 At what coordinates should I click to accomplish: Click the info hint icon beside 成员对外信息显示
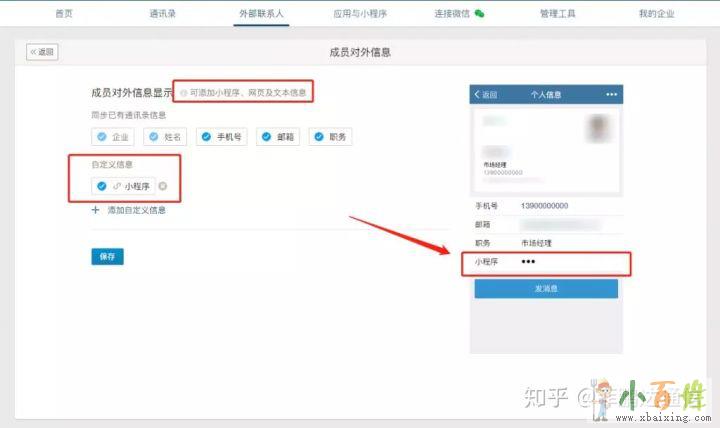[183, 93]
